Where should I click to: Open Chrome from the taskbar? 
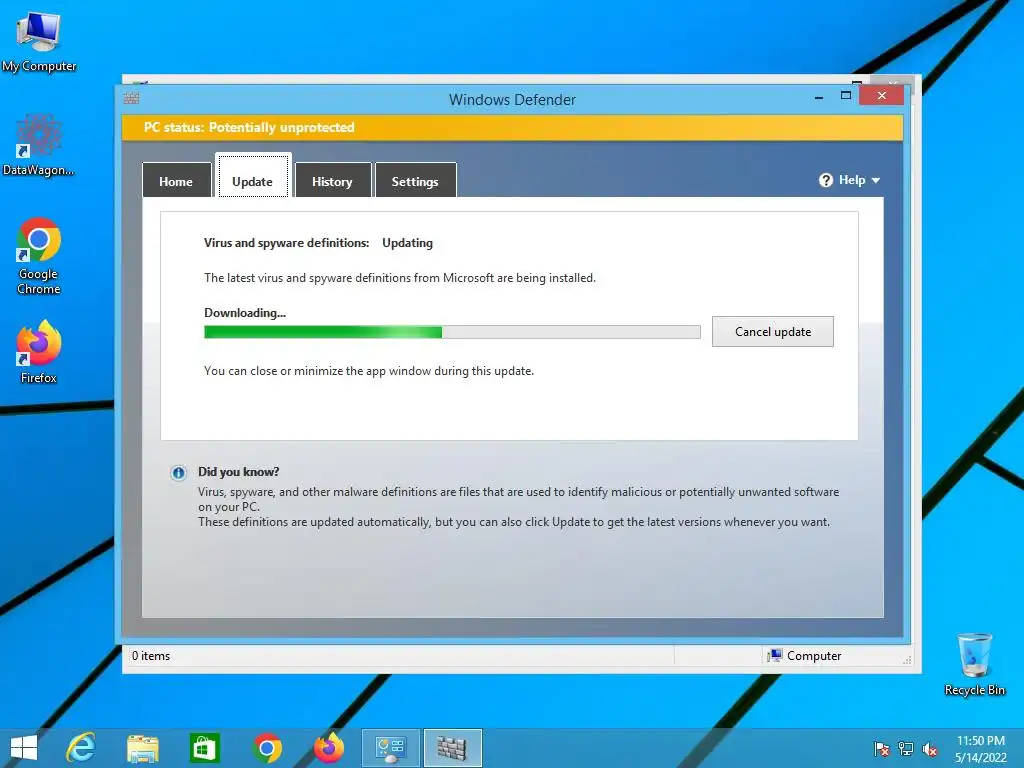click(267, 748)
